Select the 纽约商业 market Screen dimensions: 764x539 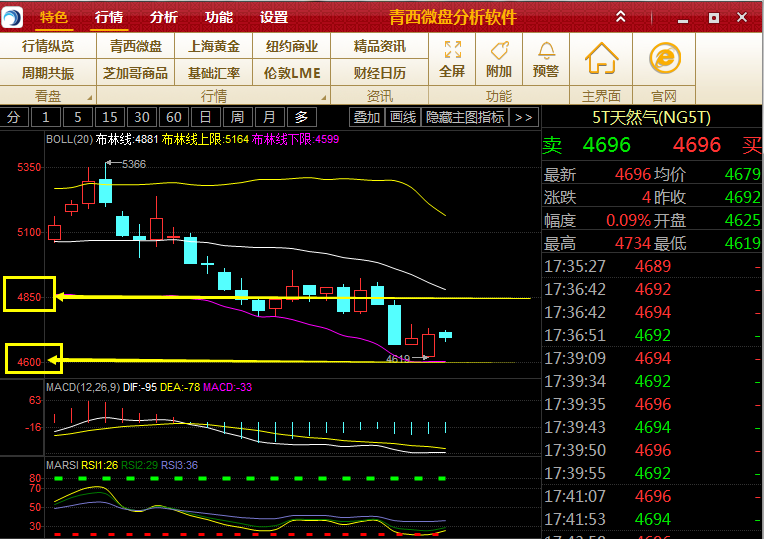[x=292, y=46]
